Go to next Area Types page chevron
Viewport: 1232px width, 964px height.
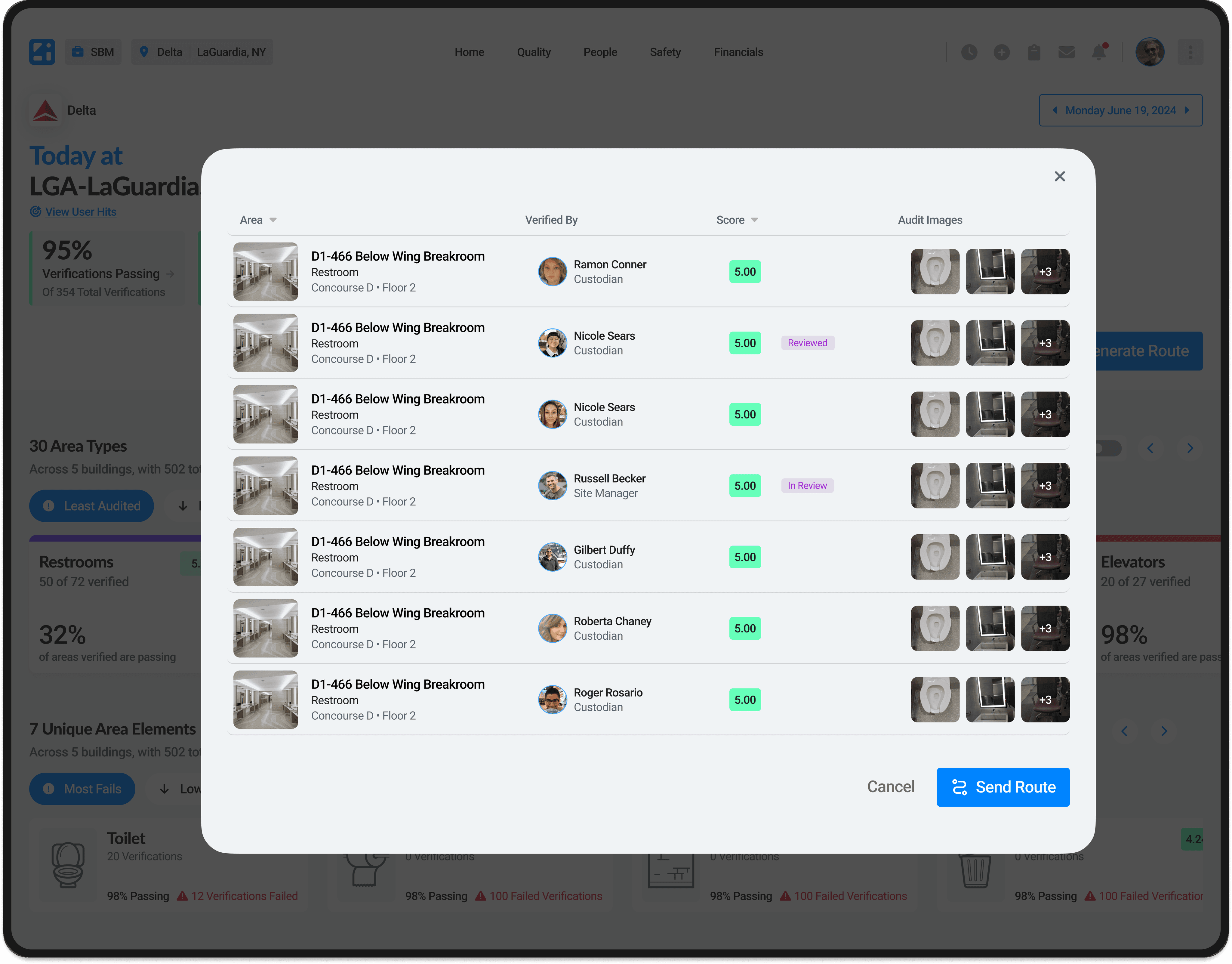click(1190, 448)
